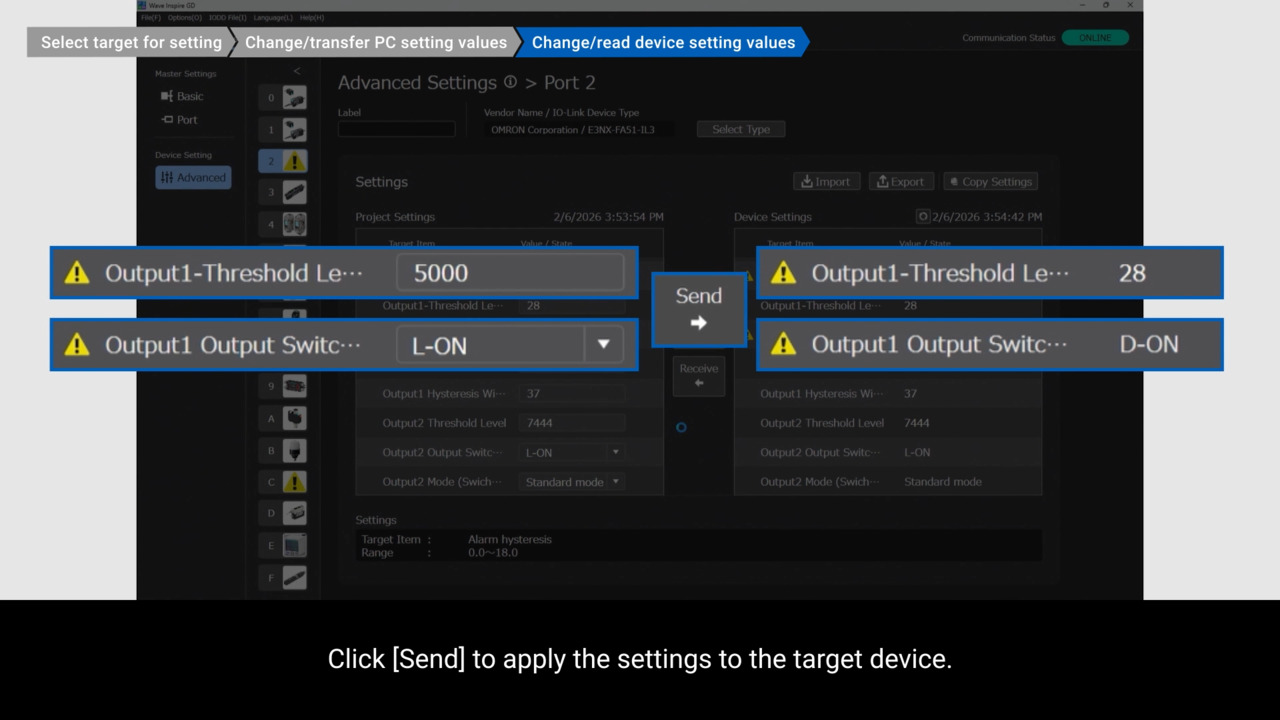Expand the Output2 Output Switch dropdown
Image resolution: width=1280 pixels, height=720 pixels.
[615, 452]
